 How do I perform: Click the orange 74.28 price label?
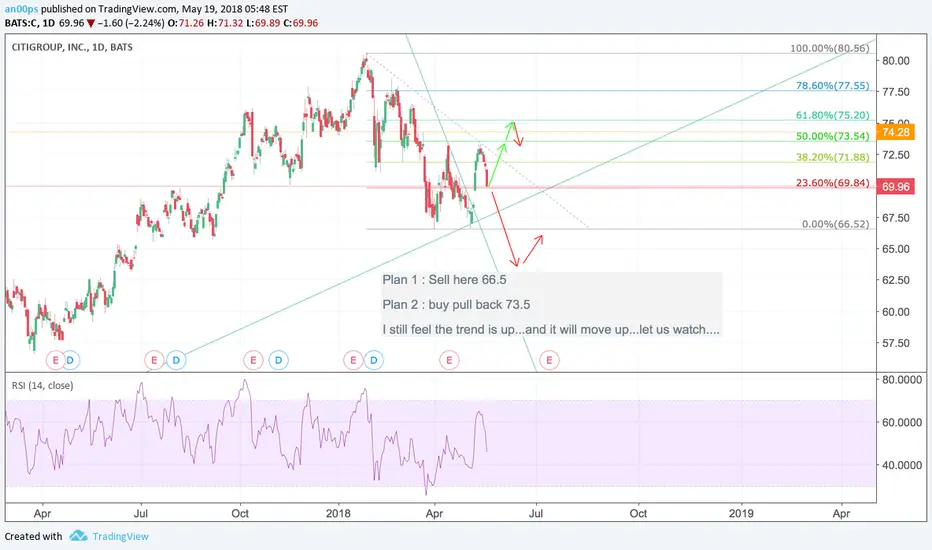(x=896, y=132)
